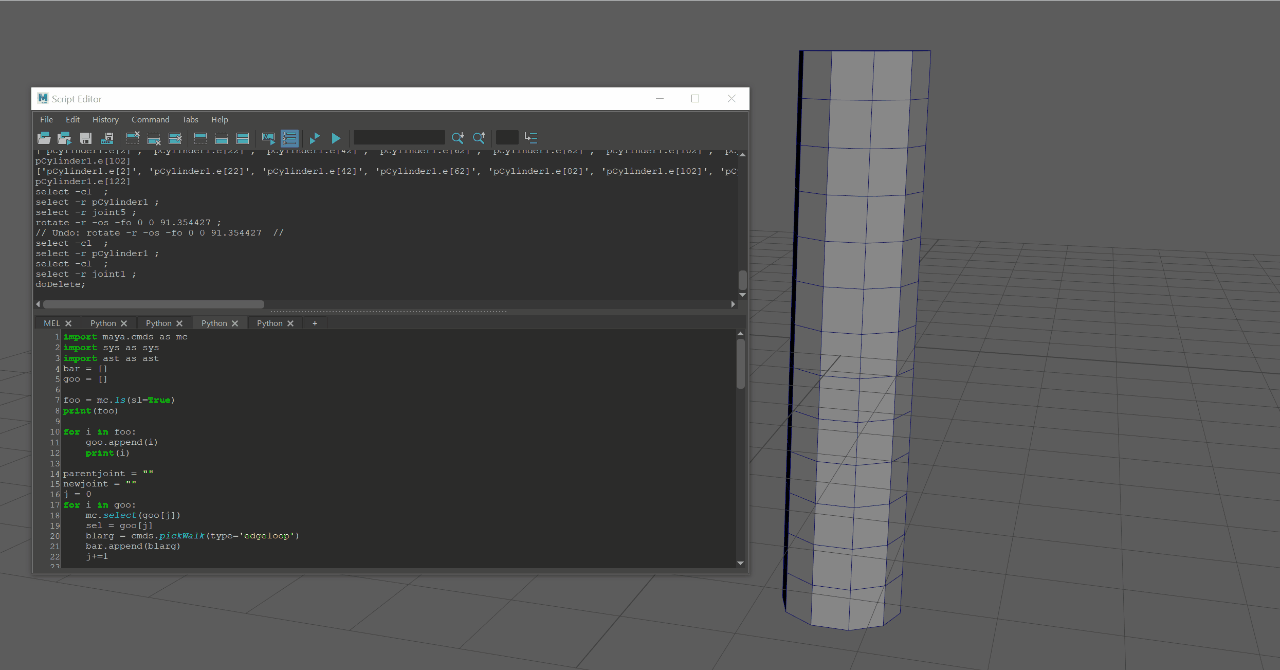Viewport: 1280px width, 670px height.
Task: Click the line 'parentjoint = ""'
Action: point(108,473)
